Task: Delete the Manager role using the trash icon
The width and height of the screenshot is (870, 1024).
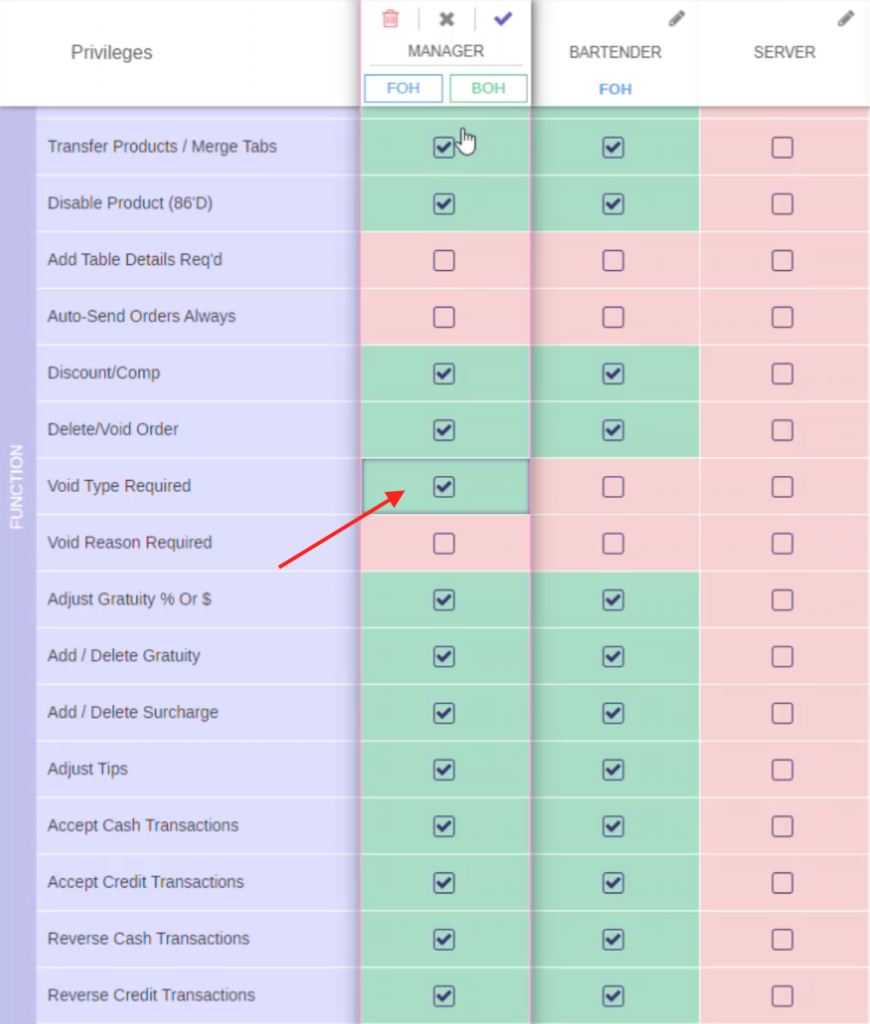Action: point(390,19)
